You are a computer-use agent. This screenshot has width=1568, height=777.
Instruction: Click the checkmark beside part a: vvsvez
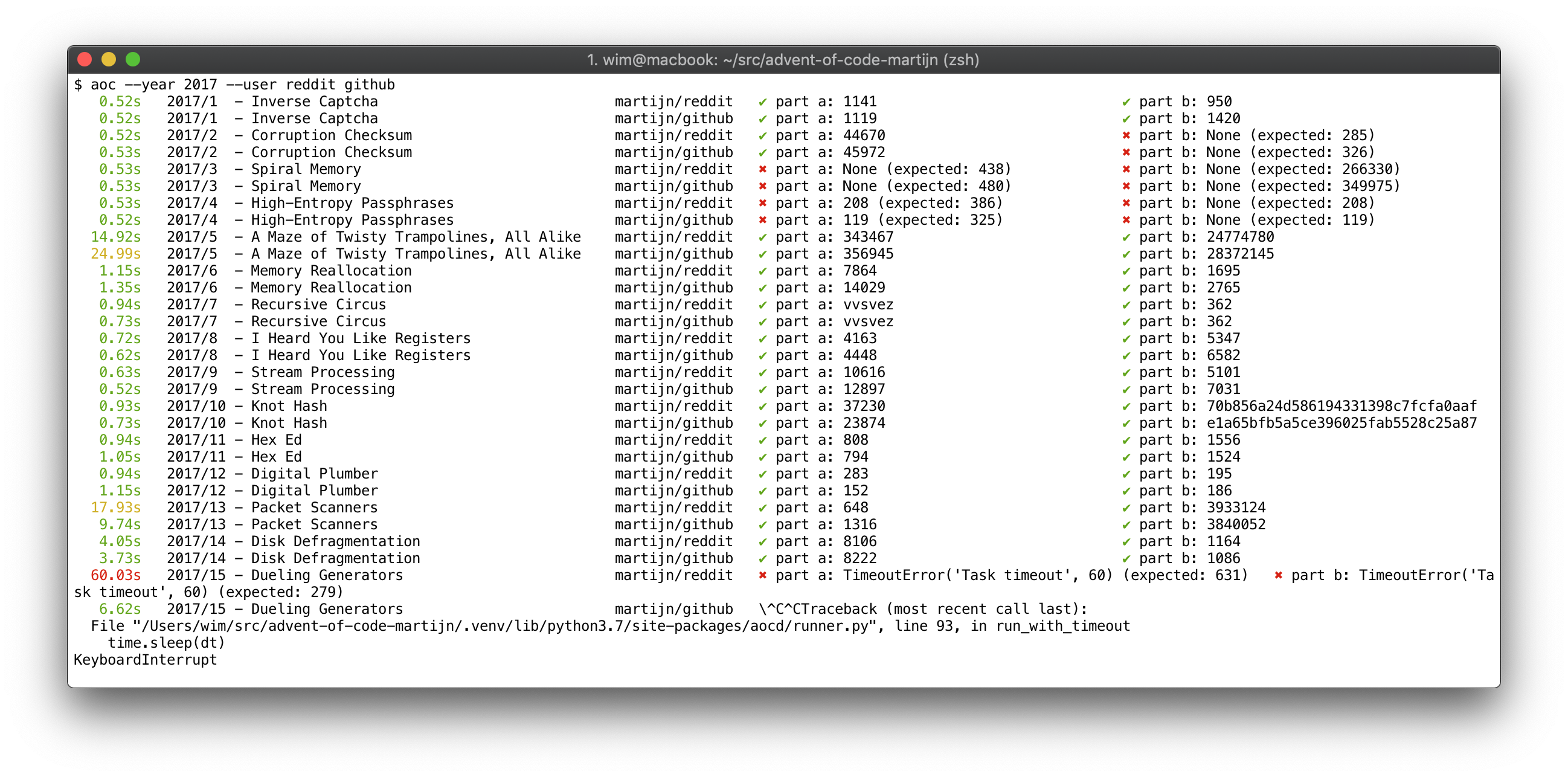[x=763, y=305]
